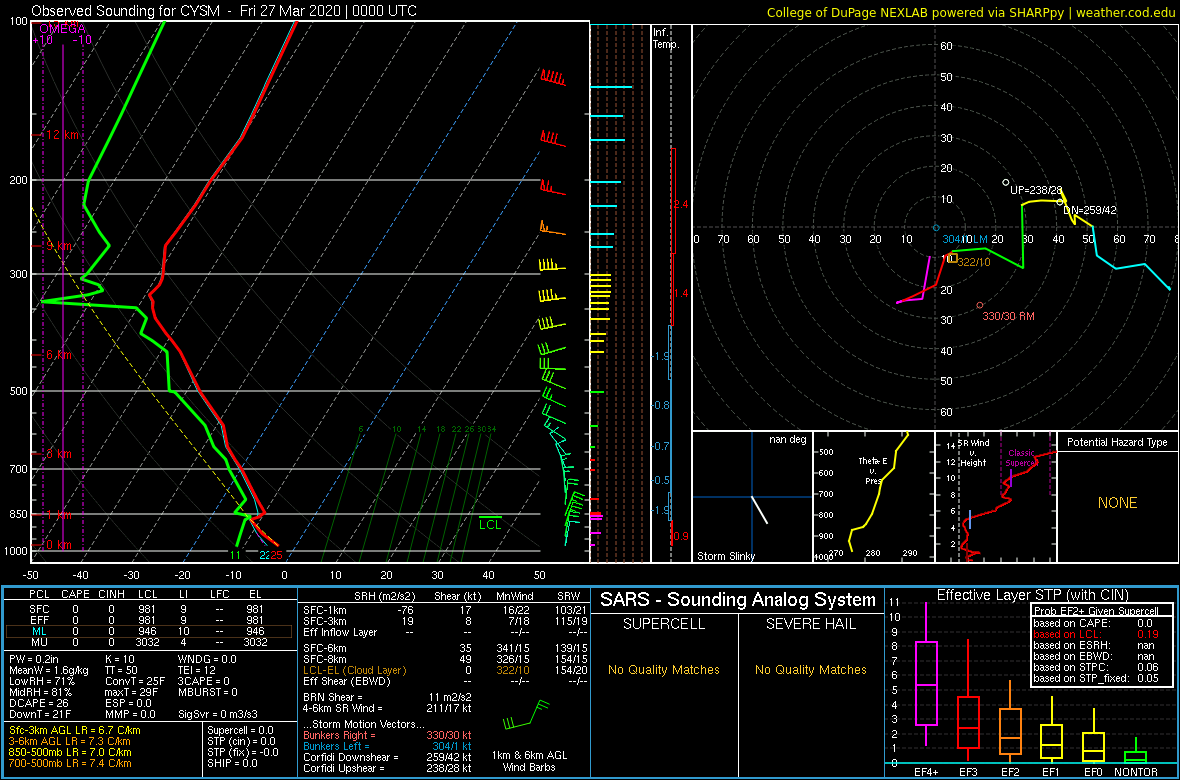Select the EFF parcel row
The height and width of the screenshot is (780, 1180).
tap(151, 620)
